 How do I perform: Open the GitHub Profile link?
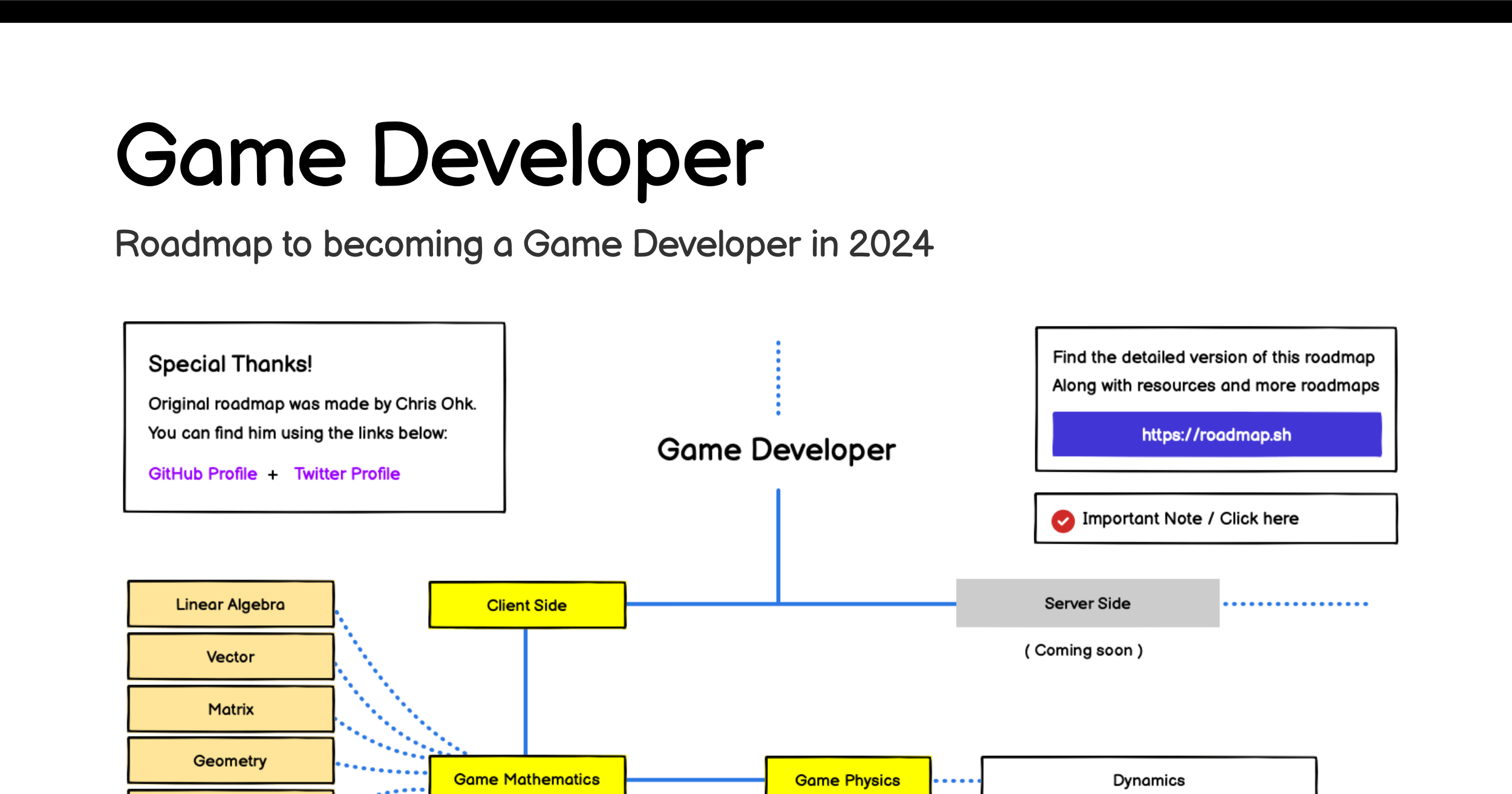tap(203, 473)
